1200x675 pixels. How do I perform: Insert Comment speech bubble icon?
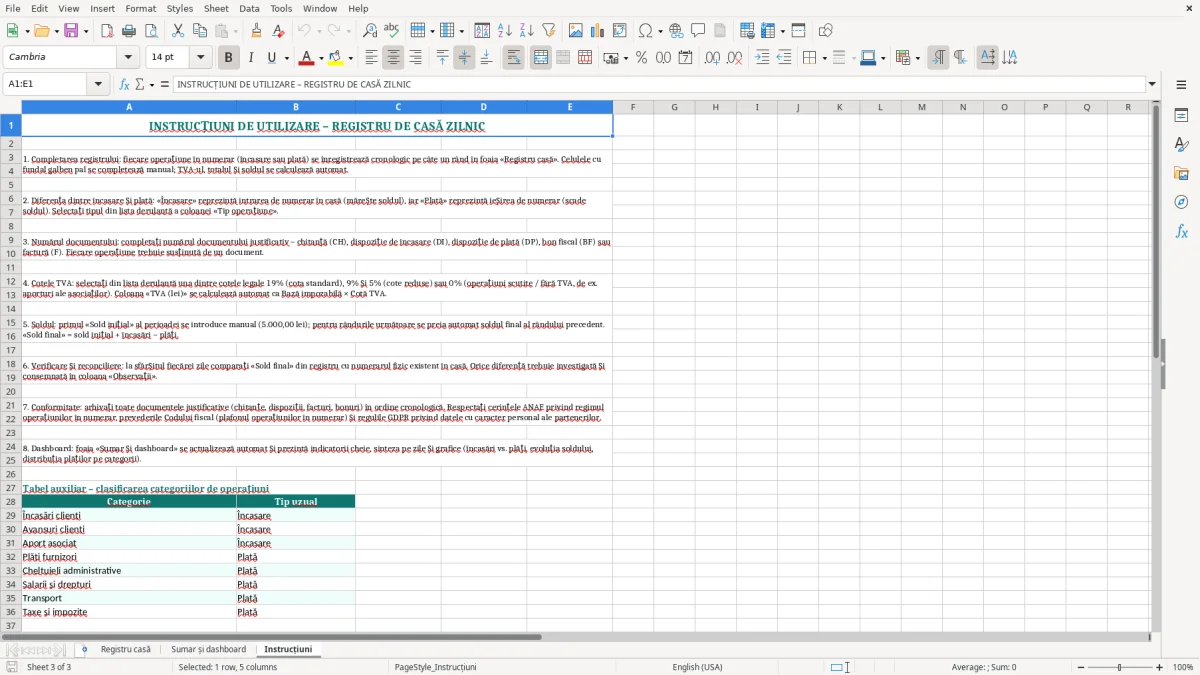699,31
